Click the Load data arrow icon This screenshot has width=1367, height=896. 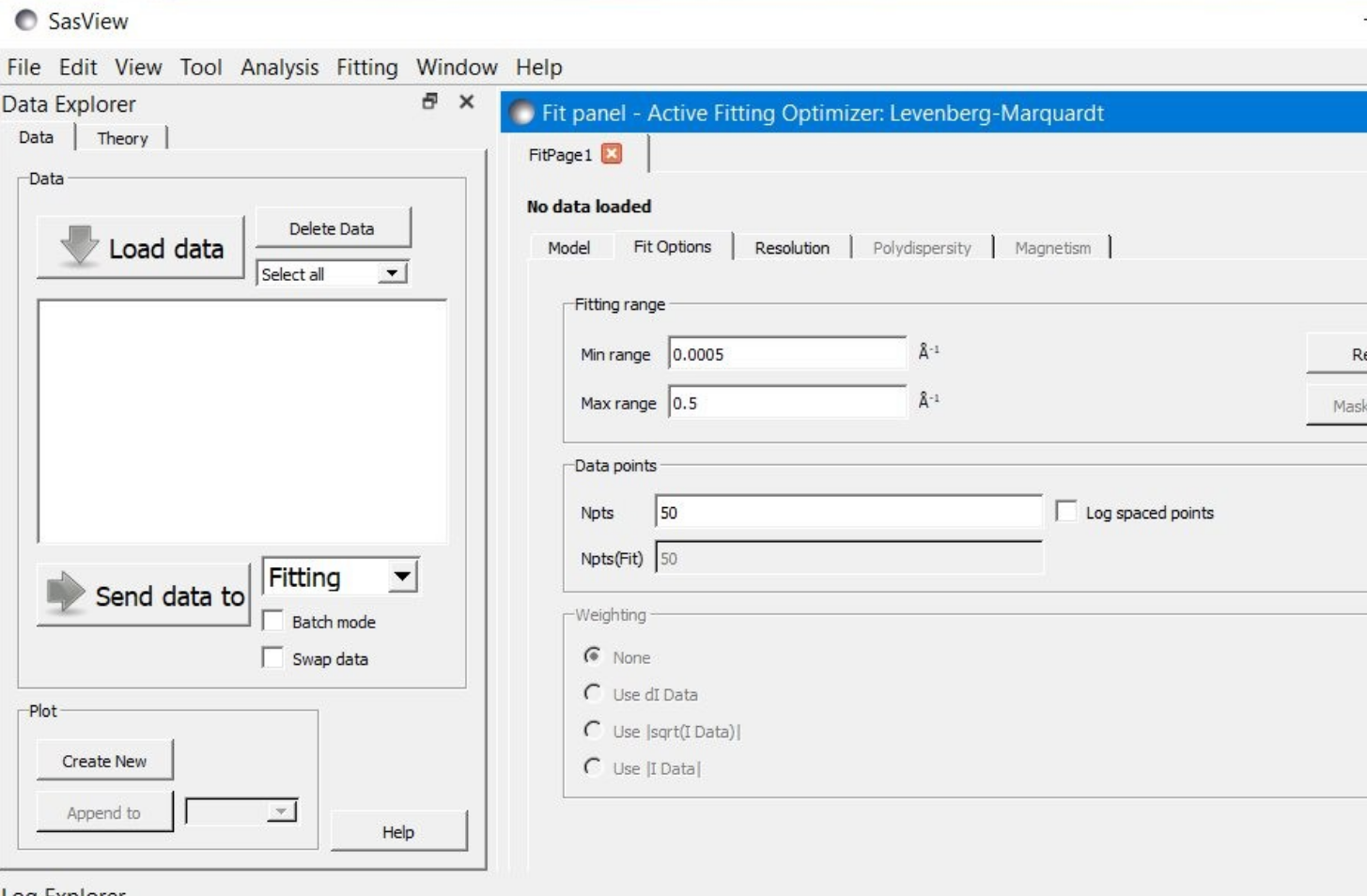80,248
